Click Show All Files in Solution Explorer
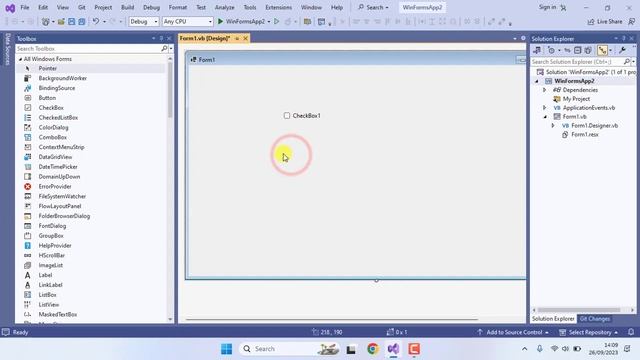The width and height of the screenshot is (640, 360). [x=588, y=50]
